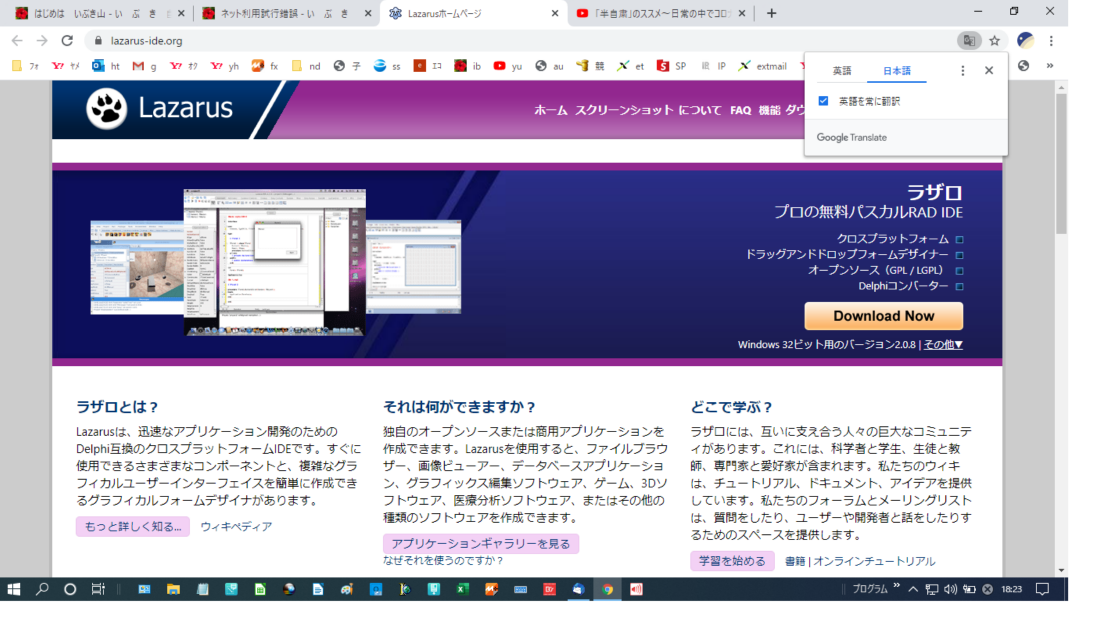Open the '機能' navigation item
1093x618 pixels.
pos(770,110)
